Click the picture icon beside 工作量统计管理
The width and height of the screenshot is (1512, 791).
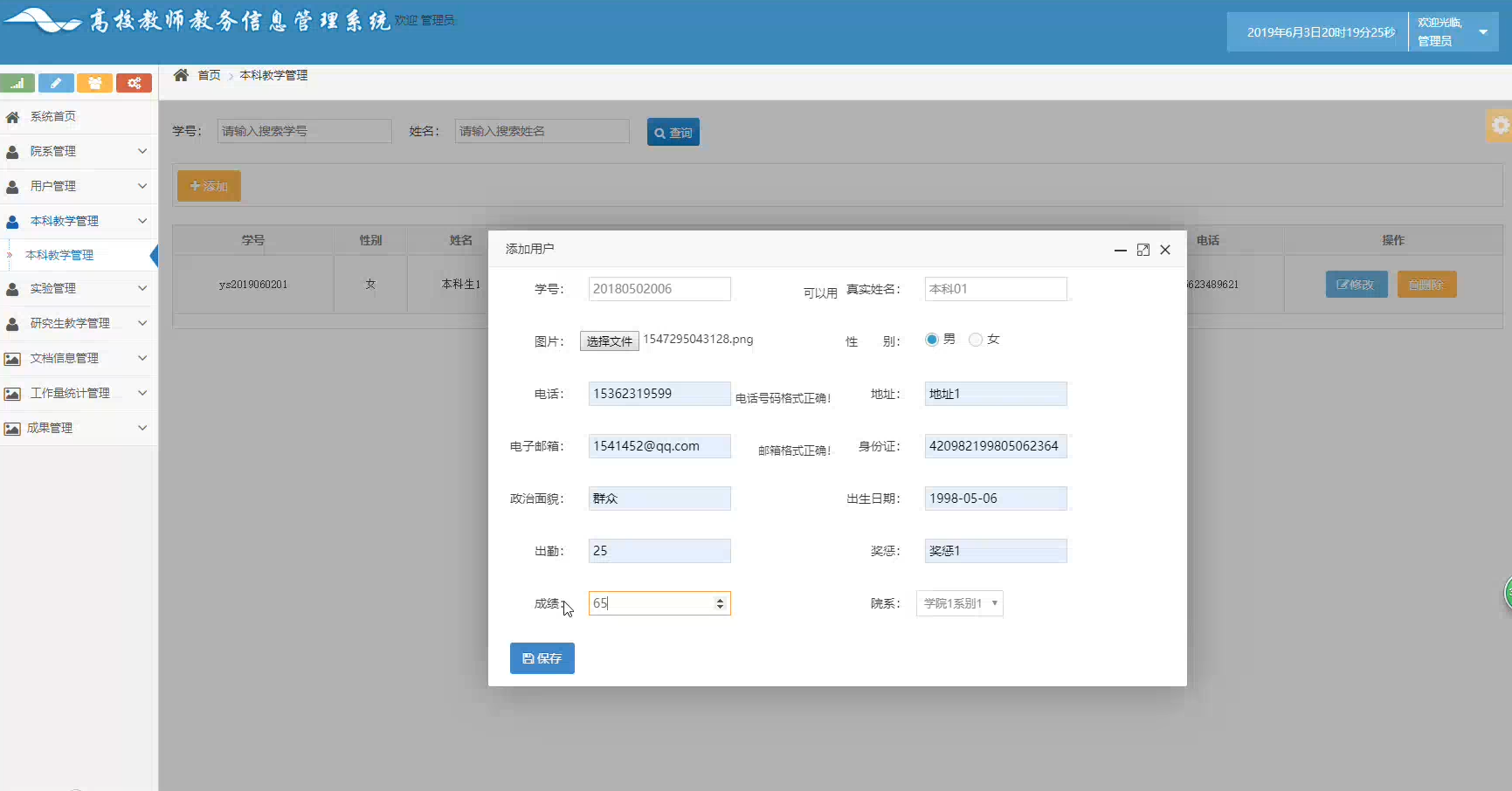click(x=12, y=394)
